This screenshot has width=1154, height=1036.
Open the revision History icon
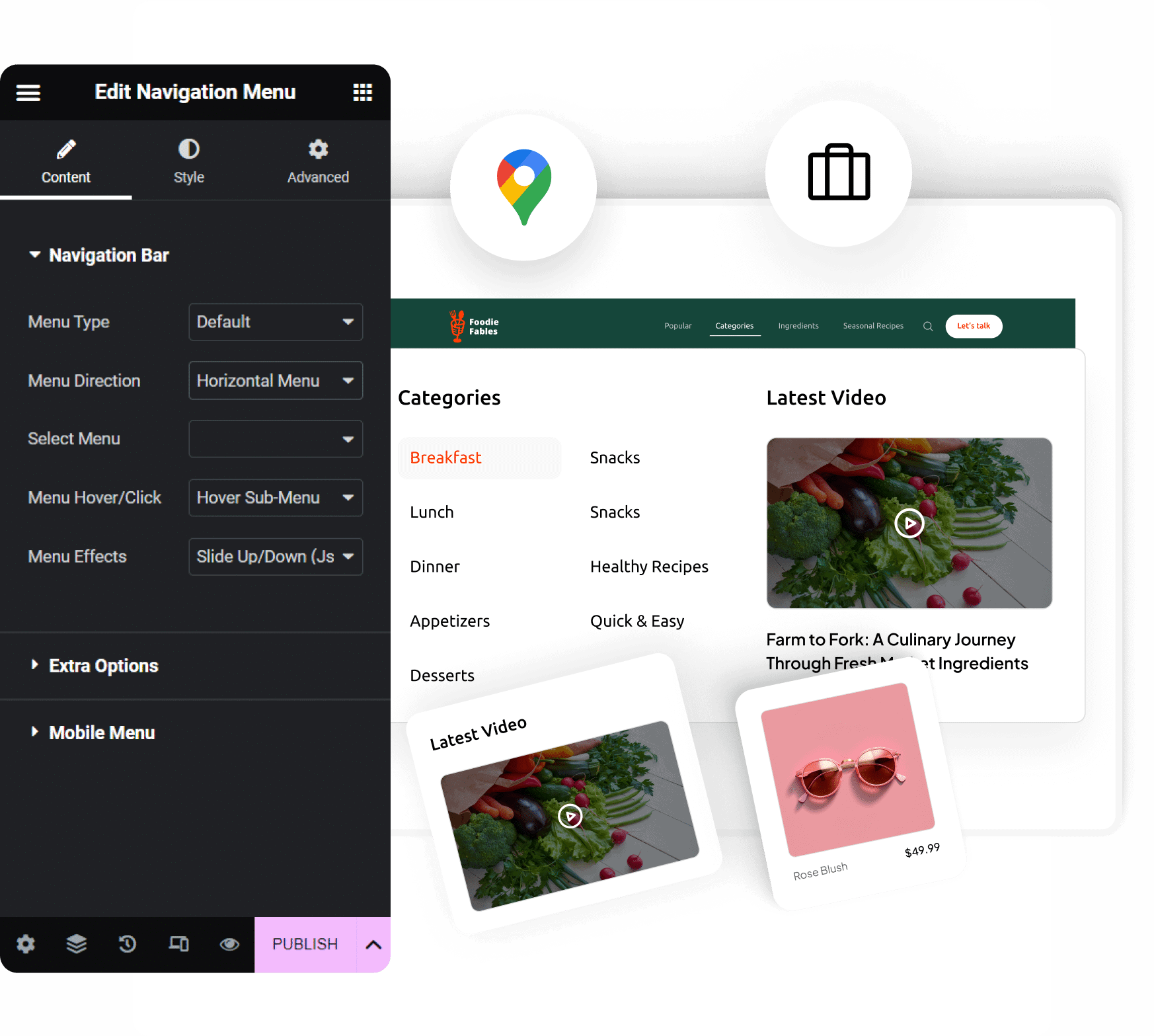point(128,943)
